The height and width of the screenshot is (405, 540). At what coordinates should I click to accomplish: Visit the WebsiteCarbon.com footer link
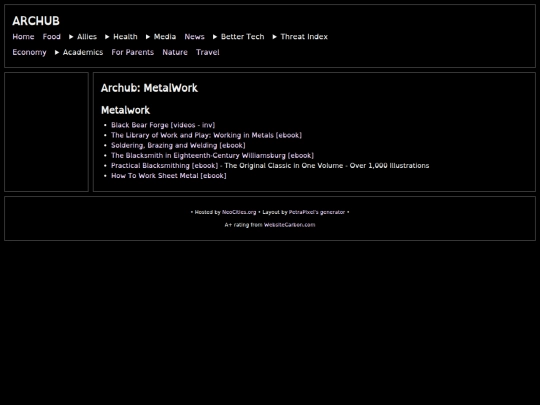pyautogui.click(x=290, y=225)
